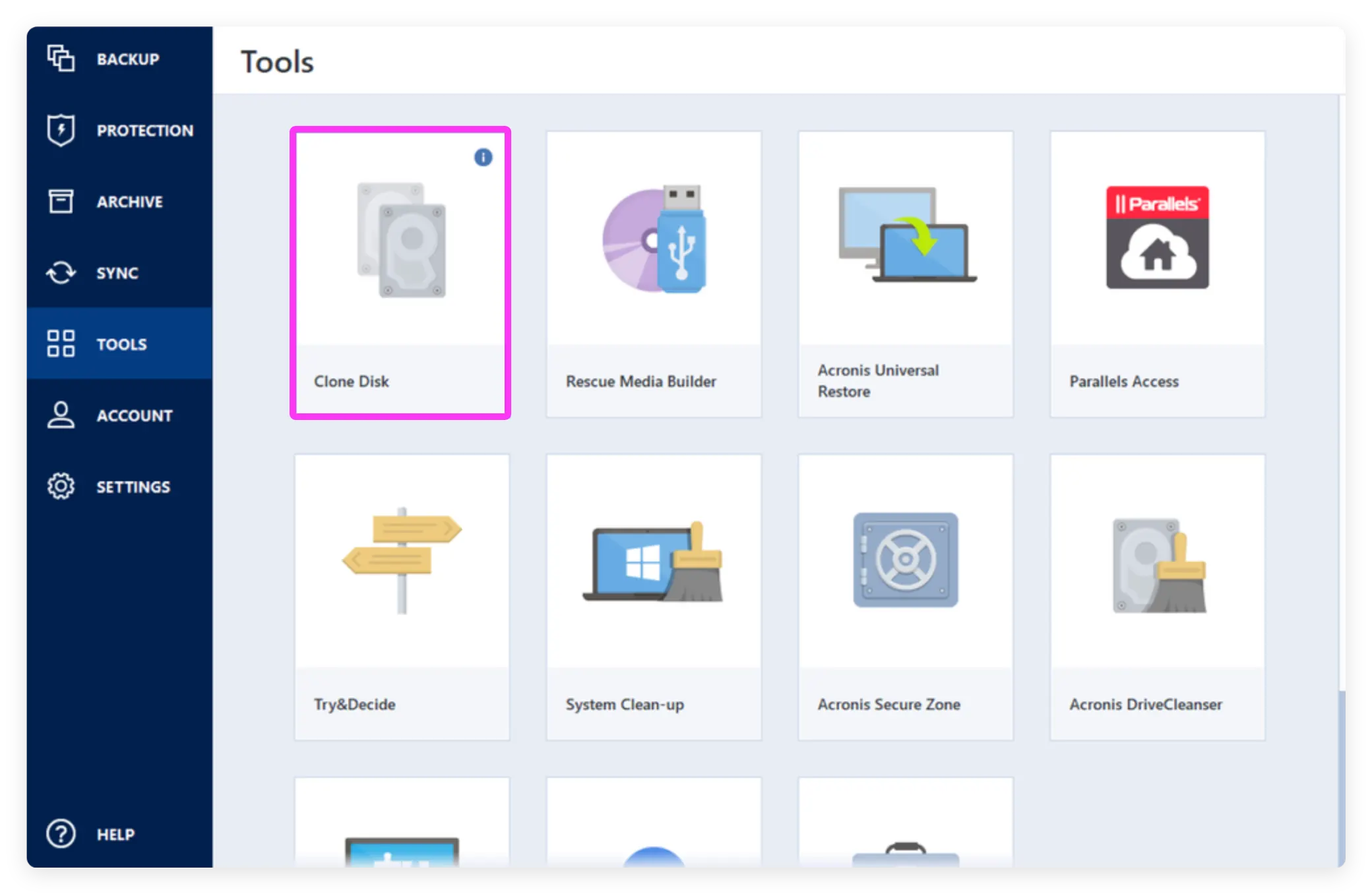Click the Tools page heading
1372x894 pixels.
277,61
